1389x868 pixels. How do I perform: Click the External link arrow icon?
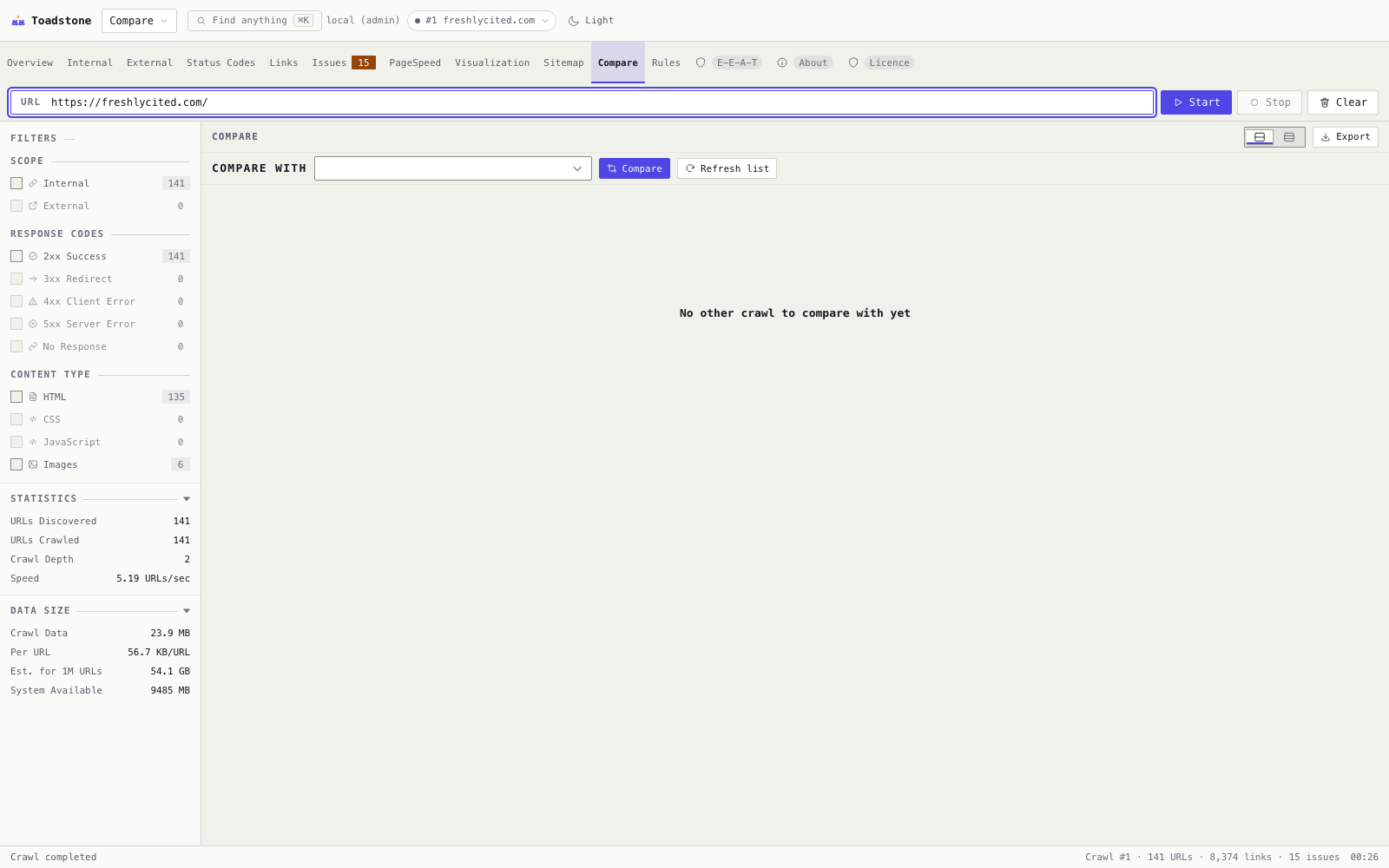pos(33,206)
